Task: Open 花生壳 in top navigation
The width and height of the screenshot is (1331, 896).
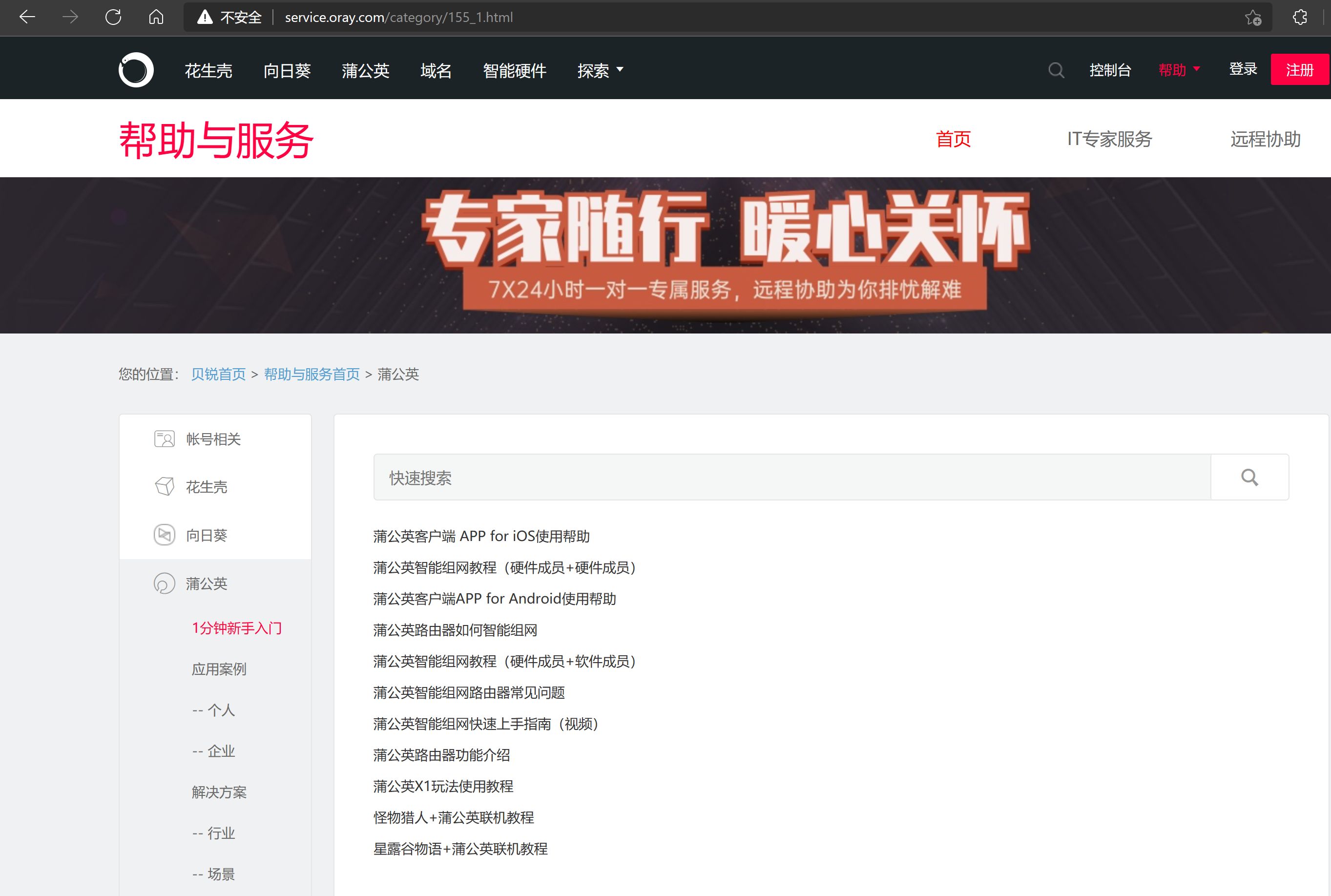Action: coord(208,70)
